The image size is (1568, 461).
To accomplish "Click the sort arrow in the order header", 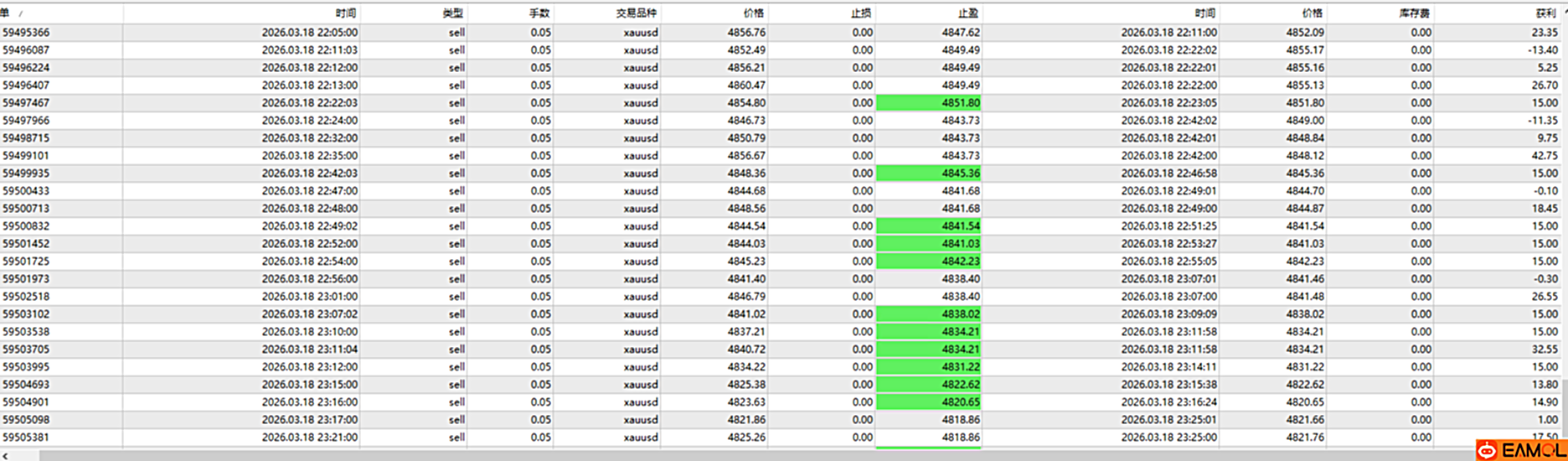I will click(21, 14).
